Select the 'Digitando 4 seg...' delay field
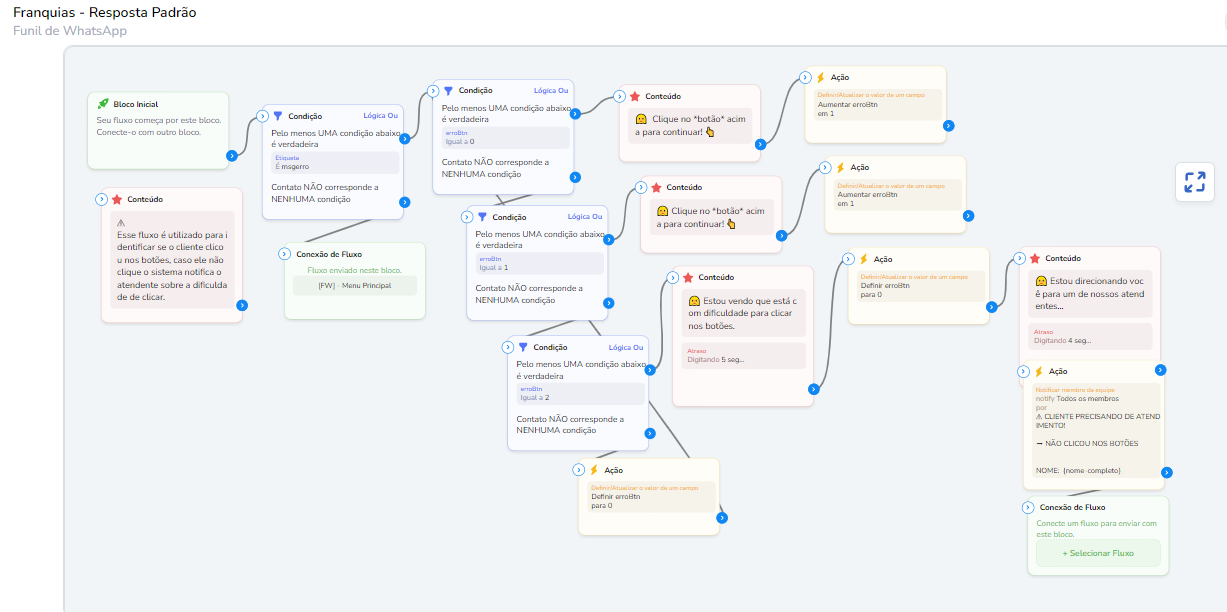 pyautogui.click(x=1091, y=336)
